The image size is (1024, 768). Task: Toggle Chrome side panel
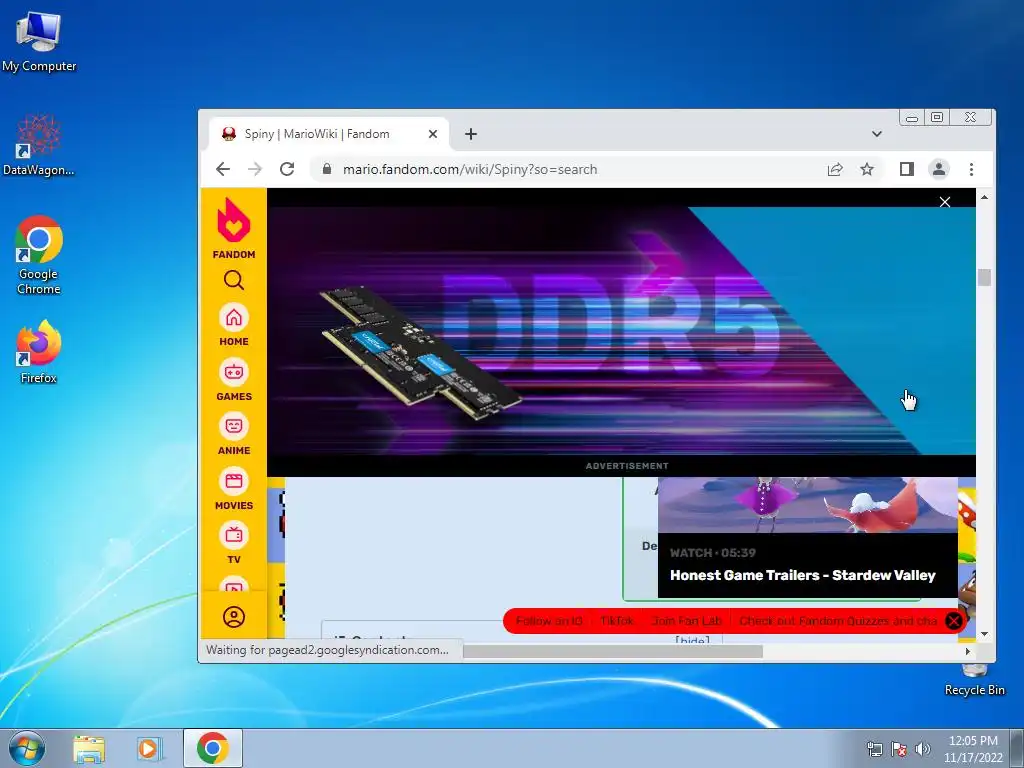pyautogui.click(x=906, y=169)
